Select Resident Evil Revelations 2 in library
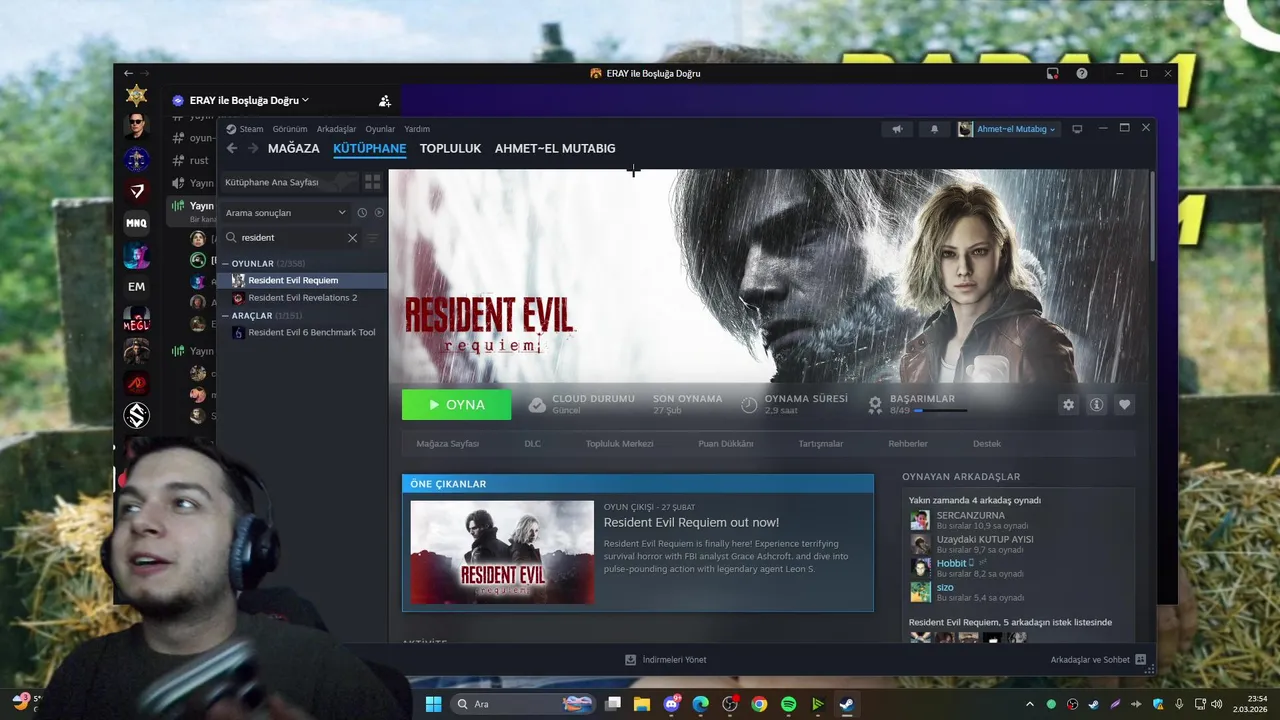The height and width of the screenshot is (720, 1280). click(303, 298)
